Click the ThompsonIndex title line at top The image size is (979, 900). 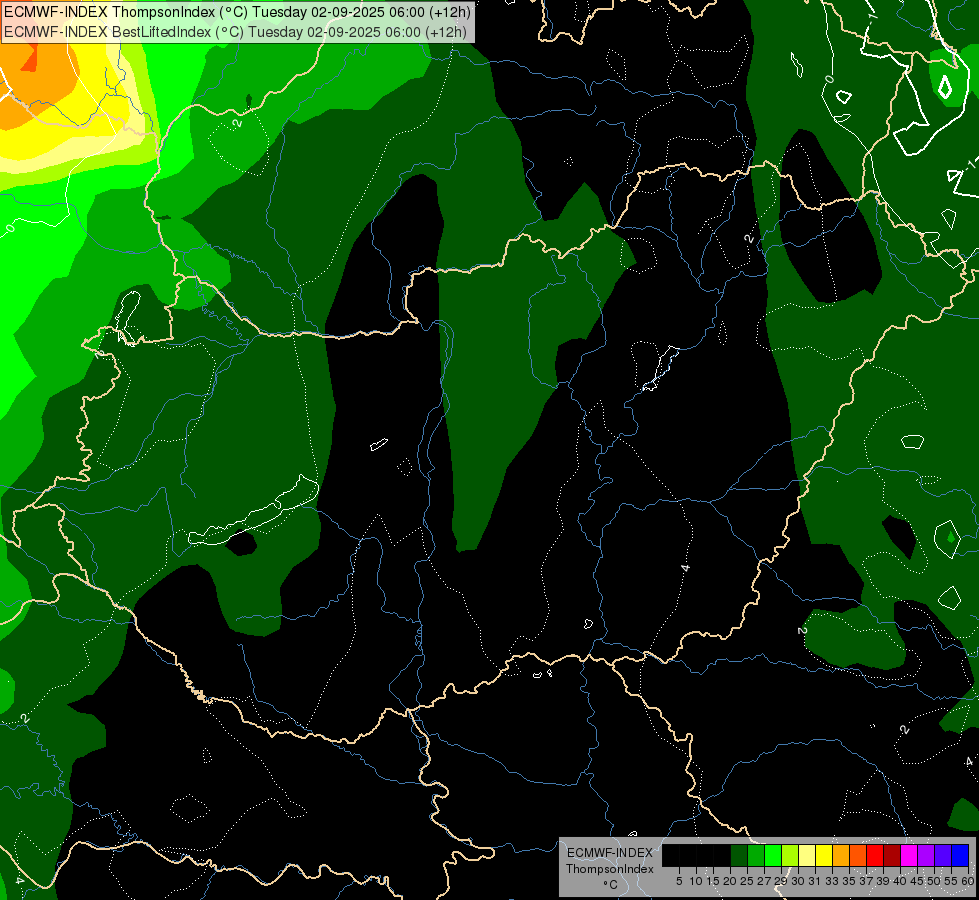[x=237, y=11]
